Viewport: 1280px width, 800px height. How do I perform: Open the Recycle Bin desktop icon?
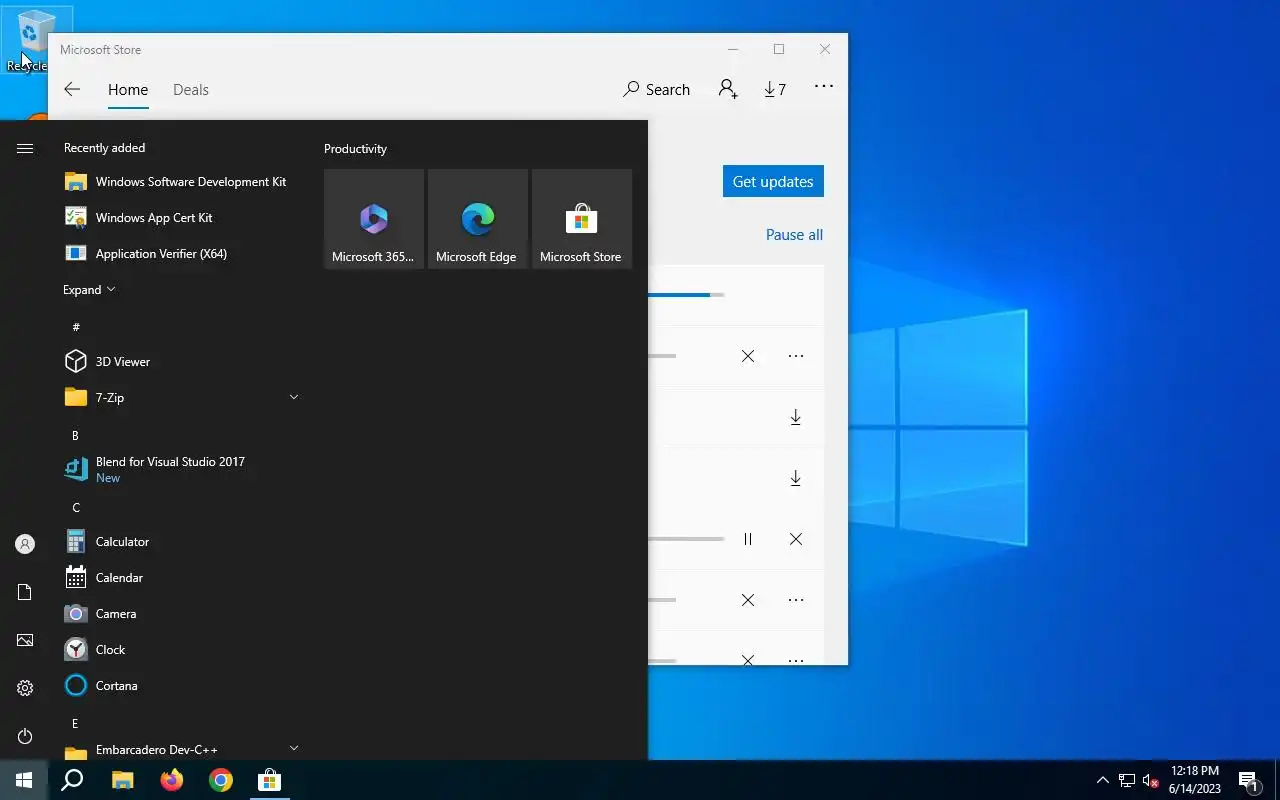pos(28,41)
